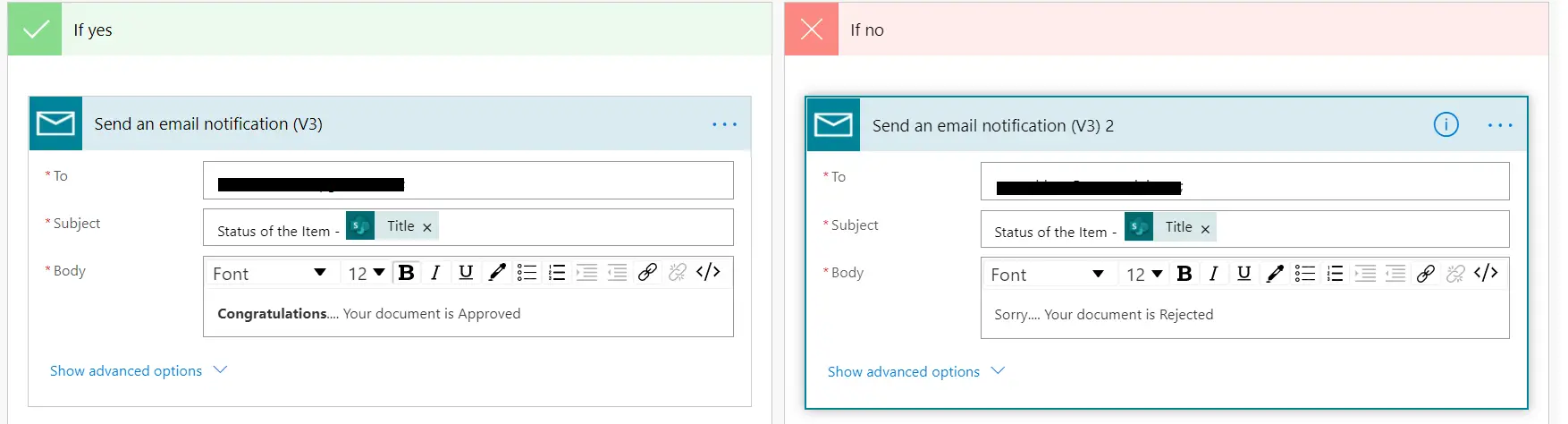Insert bulleted list in Approved email body
This screenshot has width=1568, height=424.
527,273
